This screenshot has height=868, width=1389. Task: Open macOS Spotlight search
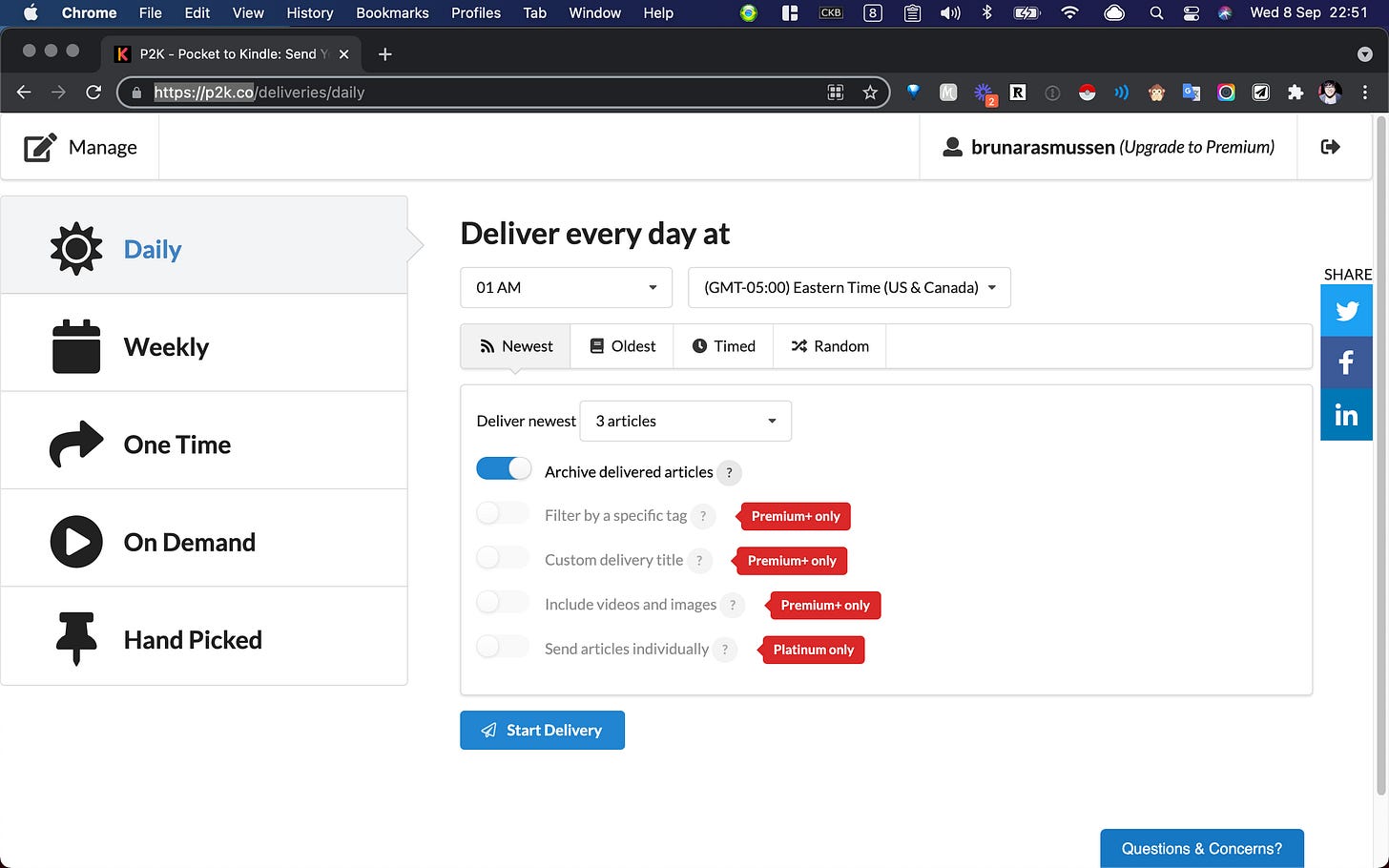[1156, 13]
